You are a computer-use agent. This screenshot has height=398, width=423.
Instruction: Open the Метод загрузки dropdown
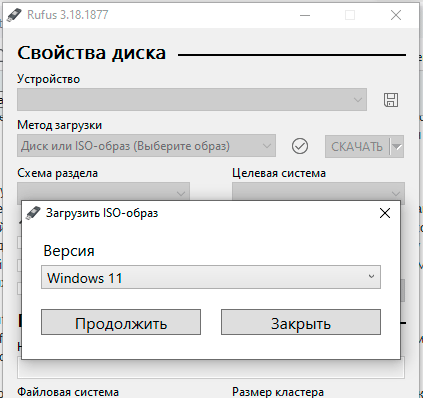[x=146, y=146]
